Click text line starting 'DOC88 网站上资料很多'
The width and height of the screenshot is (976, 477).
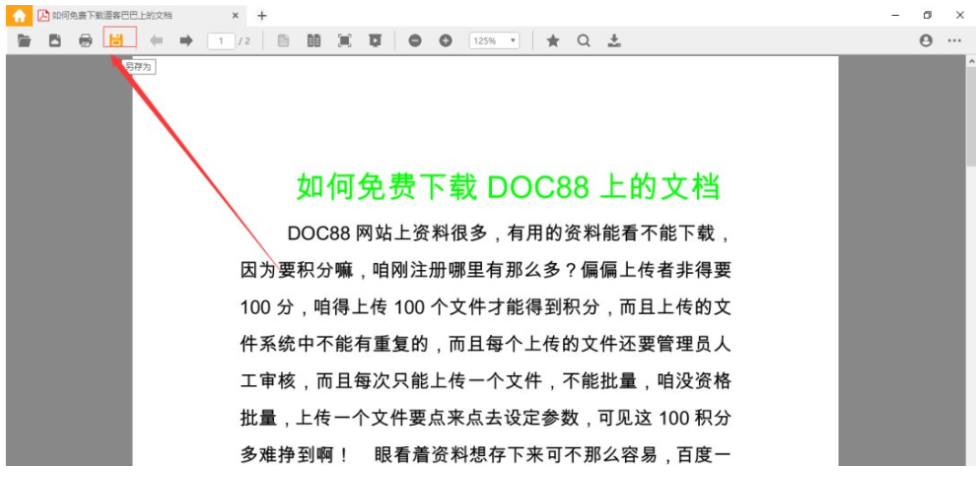tap(509, 234)
